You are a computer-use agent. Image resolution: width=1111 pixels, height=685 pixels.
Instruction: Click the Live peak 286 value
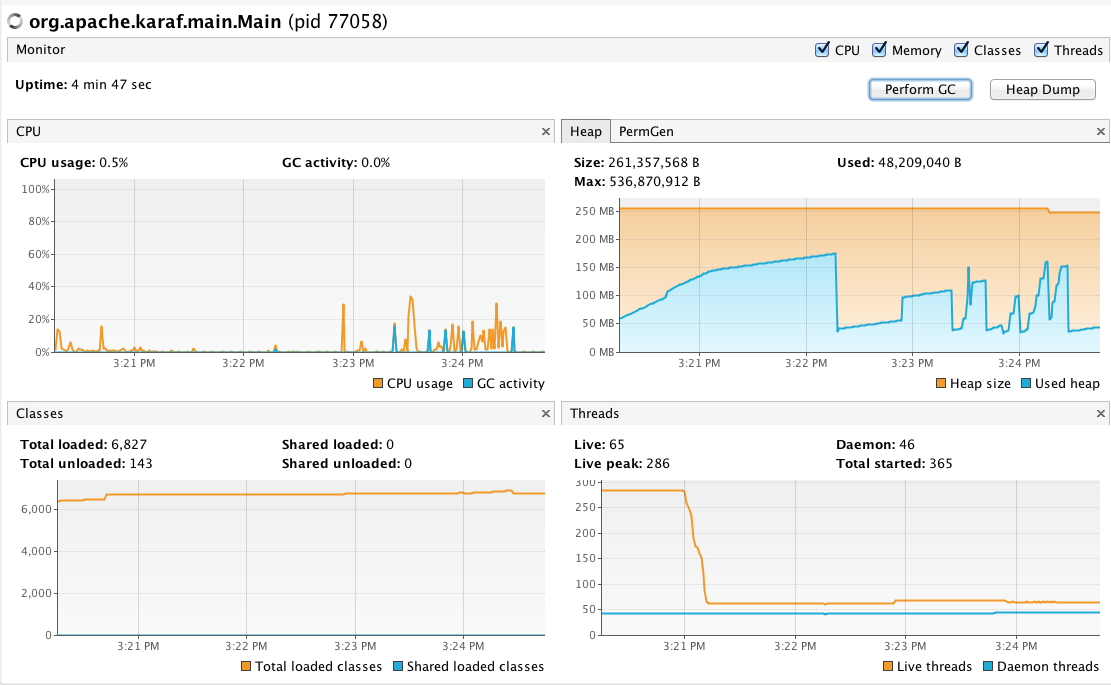point(658,463)
